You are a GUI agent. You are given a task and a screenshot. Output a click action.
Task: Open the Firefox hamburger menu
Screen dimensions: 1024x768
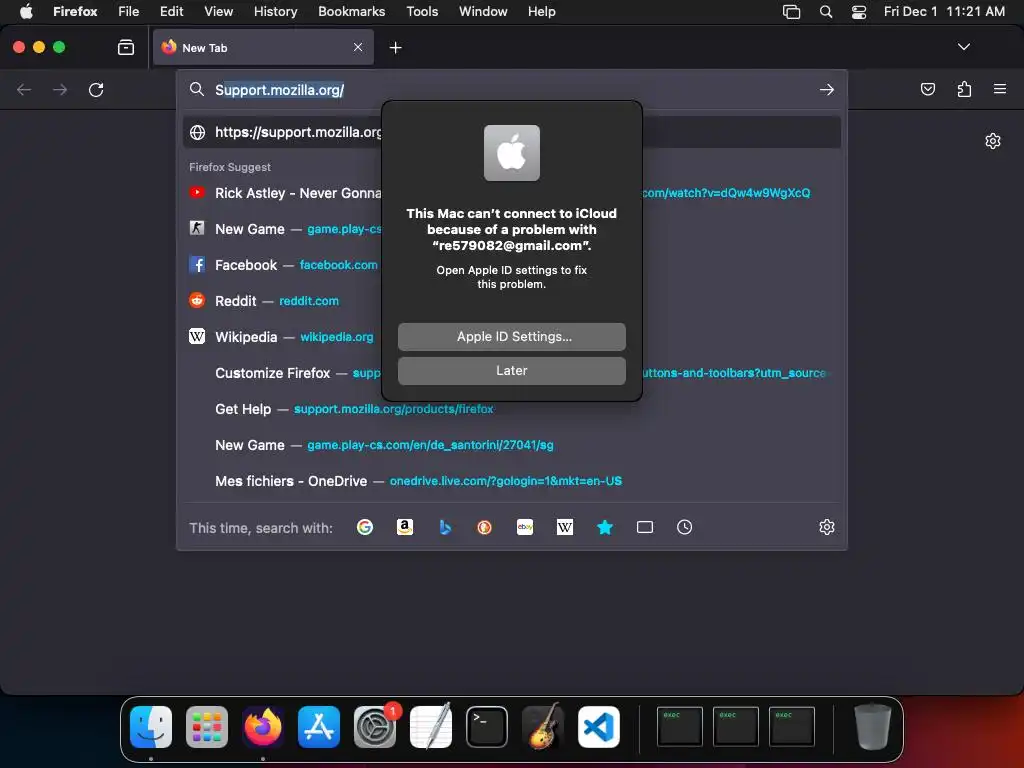[x=1000, y=89]
